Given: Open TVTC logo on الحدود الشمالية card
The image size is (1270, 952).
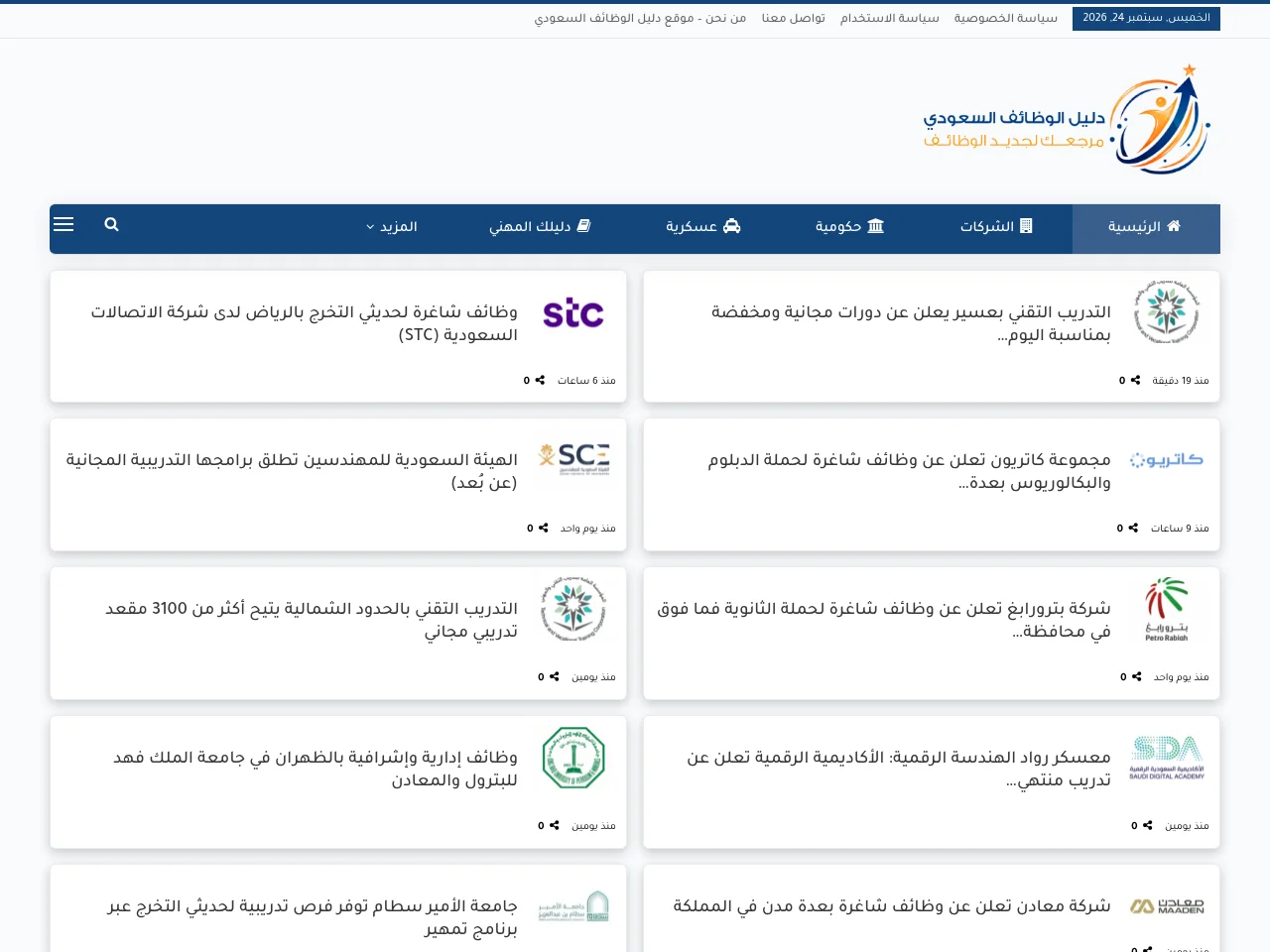Looking at the screenshot, I should click(573, 609).
